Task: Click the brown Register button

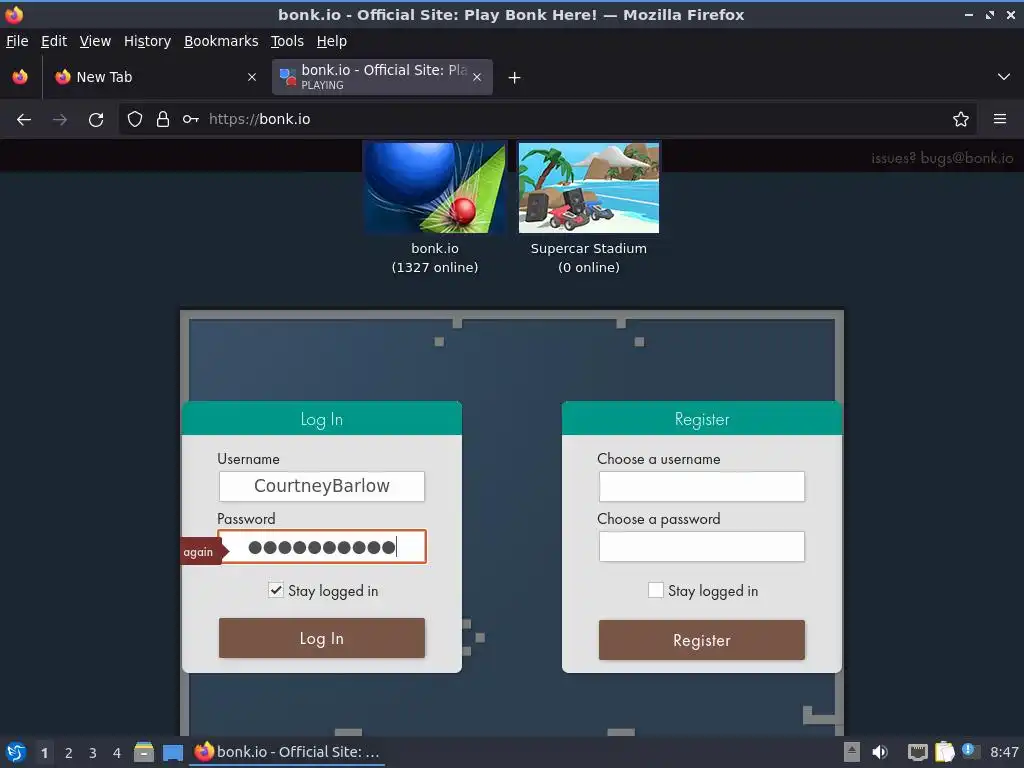Action: pyautogui.click(x=702, y=640)
